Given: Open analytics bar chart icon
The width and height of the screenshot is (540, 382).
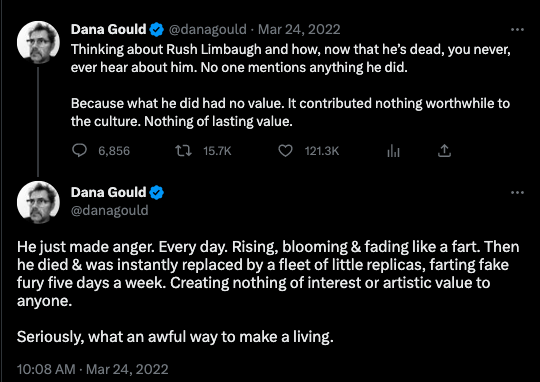Looking at the screenshot, I should click(393, 151).
